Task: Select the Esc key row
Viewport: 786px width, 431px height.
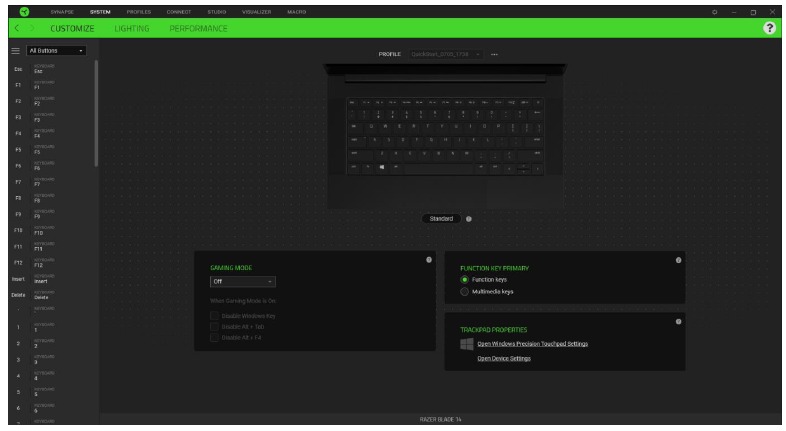Action: tap(52, 69)
